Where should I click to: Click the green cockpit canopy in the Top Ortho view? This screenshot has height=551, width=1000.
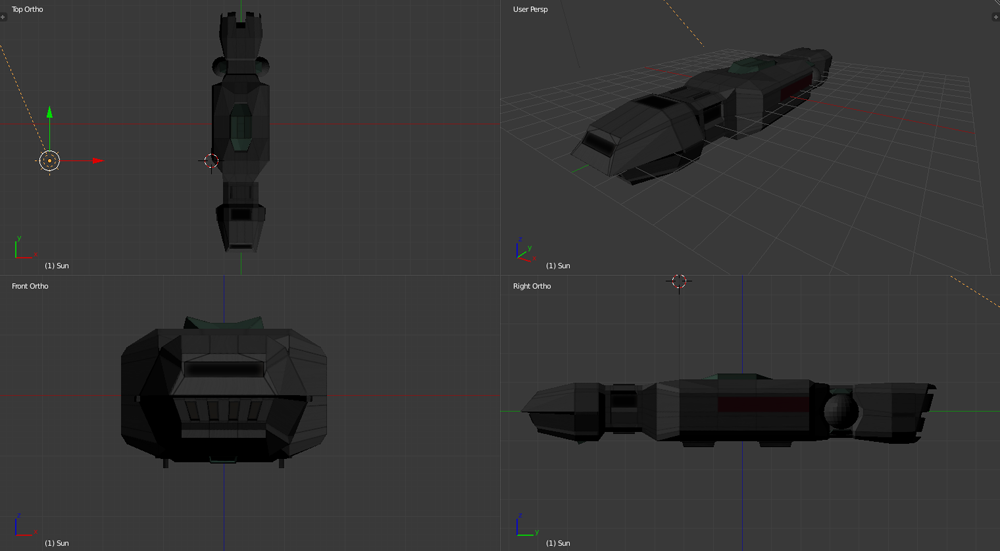coord(240,126)
